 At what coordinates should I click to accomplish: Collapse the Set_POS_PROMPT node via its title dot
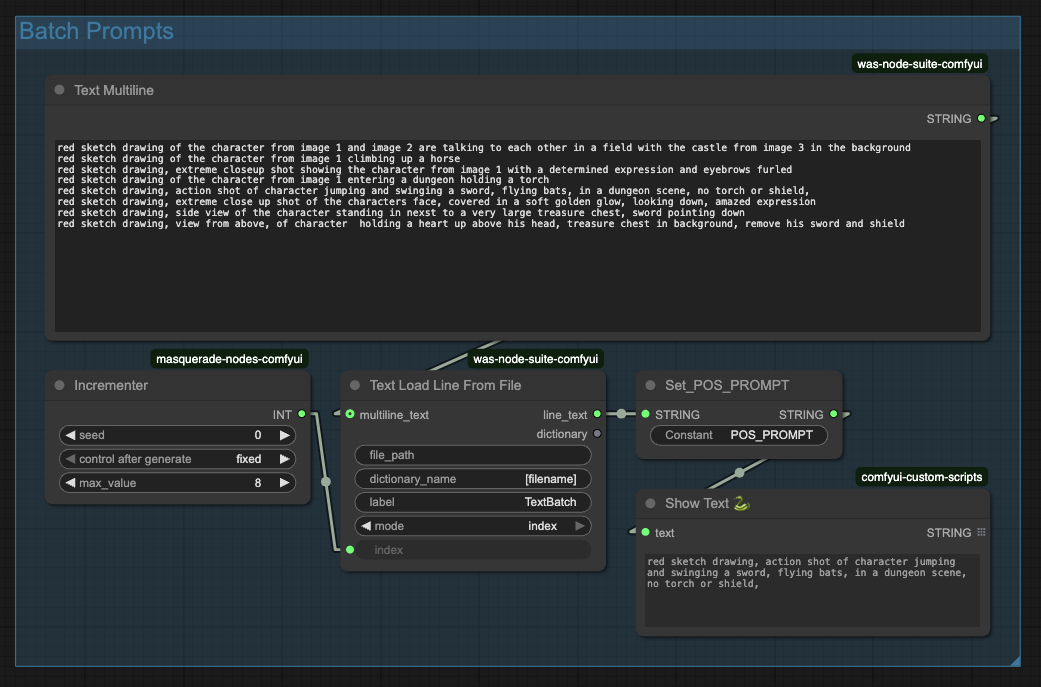coord(650,385)
